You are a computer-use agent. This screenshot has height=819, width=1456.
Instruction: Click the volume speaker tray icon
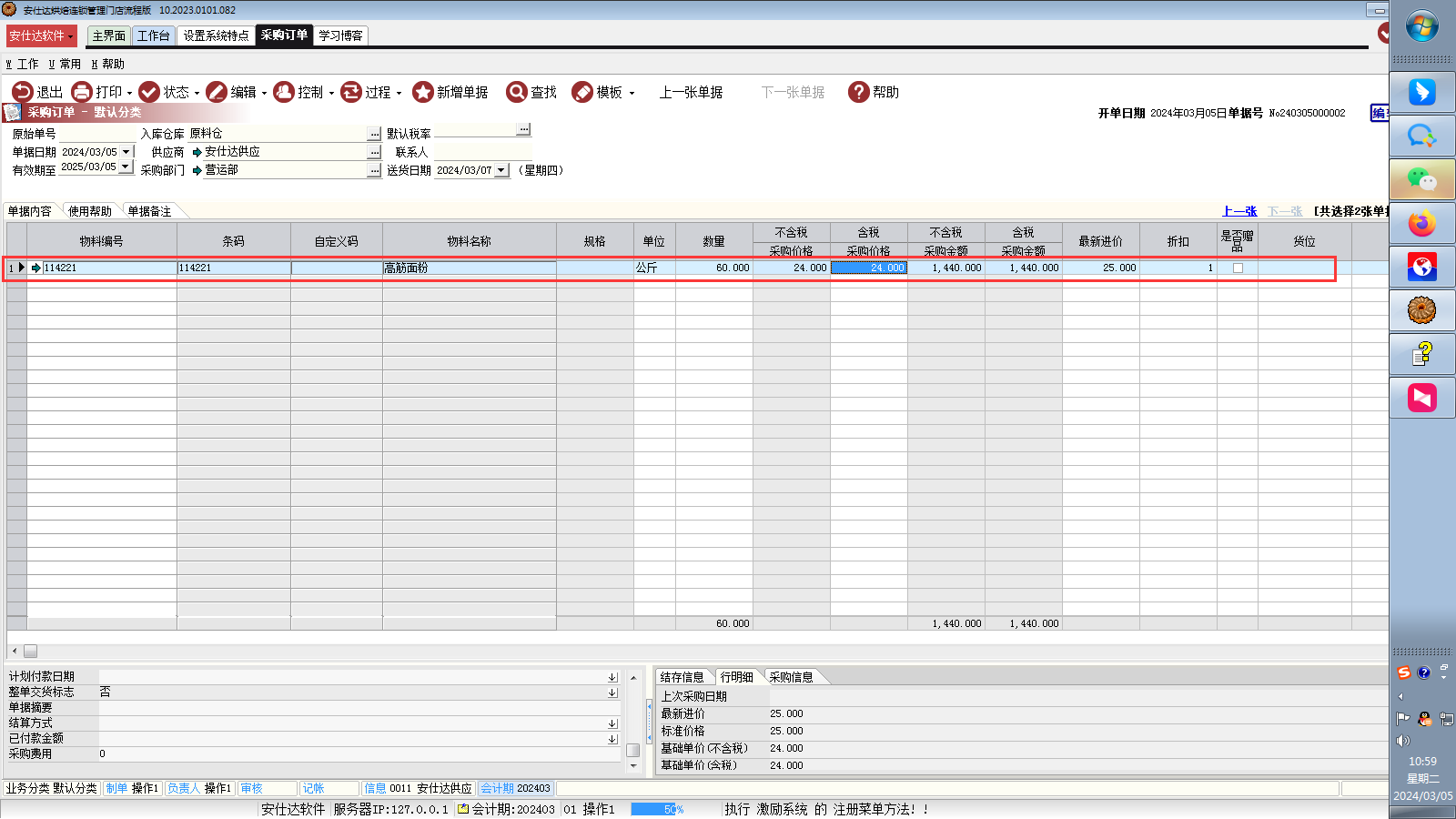tap(1403, 741)
